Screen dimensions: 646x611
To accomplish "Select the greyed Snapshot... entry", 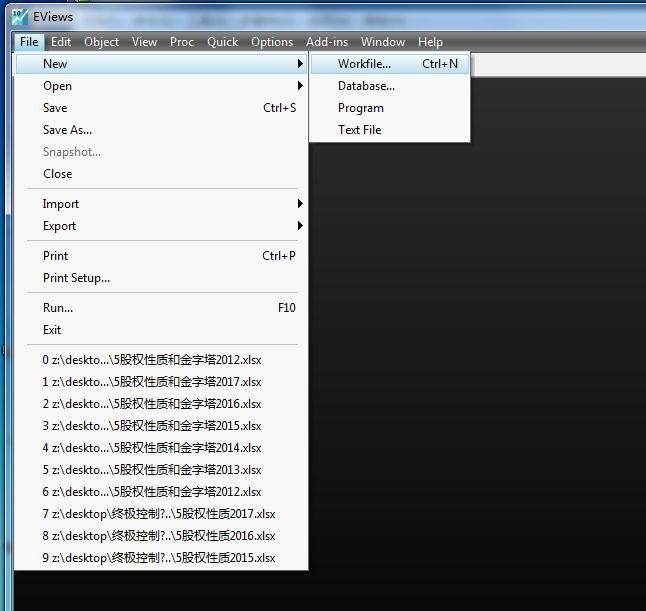I will pyautogui.click(x=161, y=152).
